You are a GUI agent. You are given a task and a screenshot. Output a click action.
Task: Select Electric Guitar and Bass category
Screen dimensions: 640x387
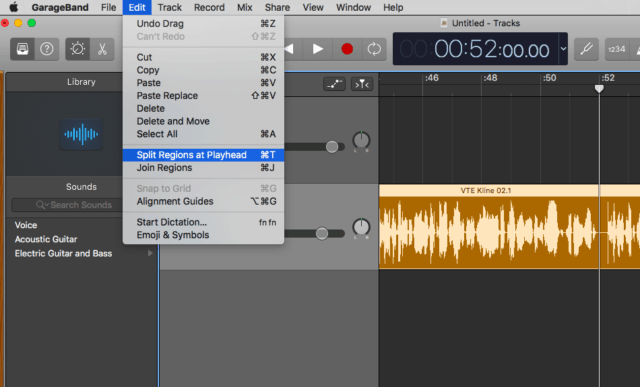pos(63,254)
